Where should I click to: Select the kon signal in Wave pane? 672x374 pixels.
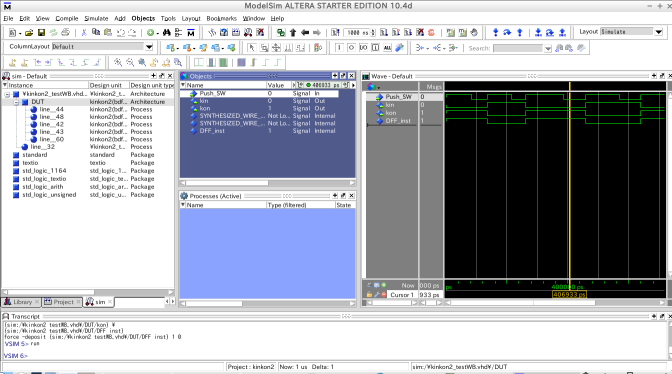391,113
